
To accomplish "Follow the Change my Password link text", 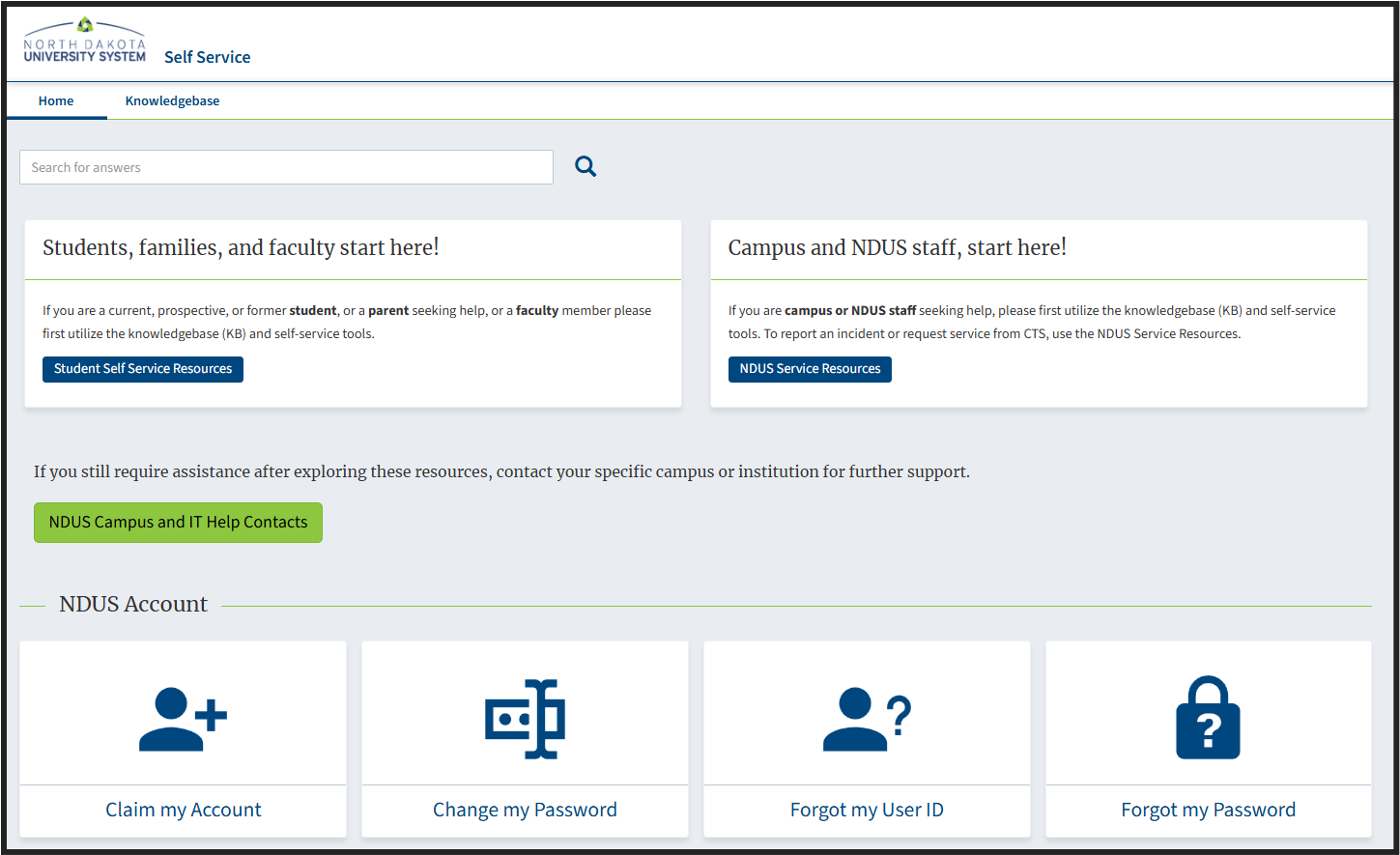I will (525, 810).
